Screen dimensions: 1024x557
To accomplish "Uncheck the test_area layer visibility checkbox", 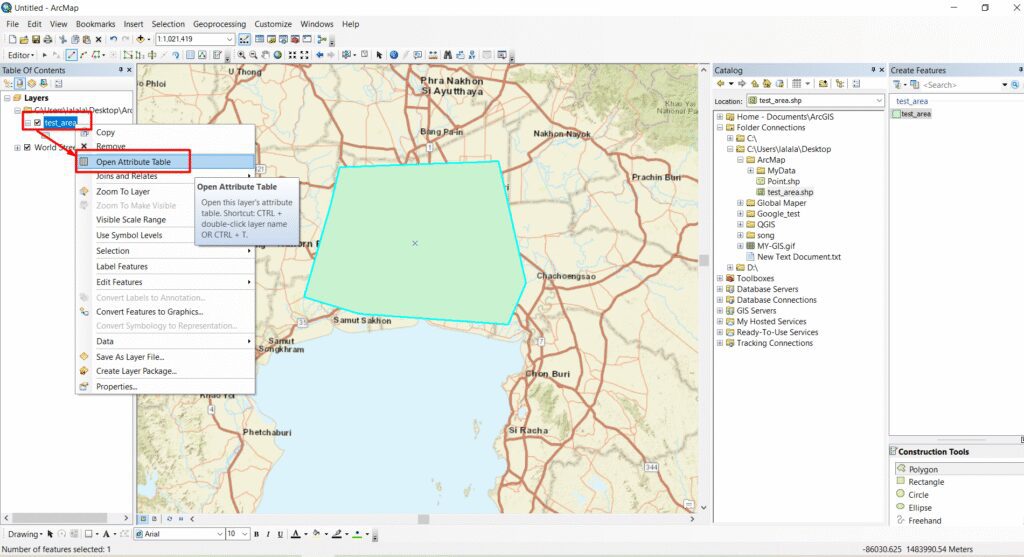I will click(x=37, y=123).
